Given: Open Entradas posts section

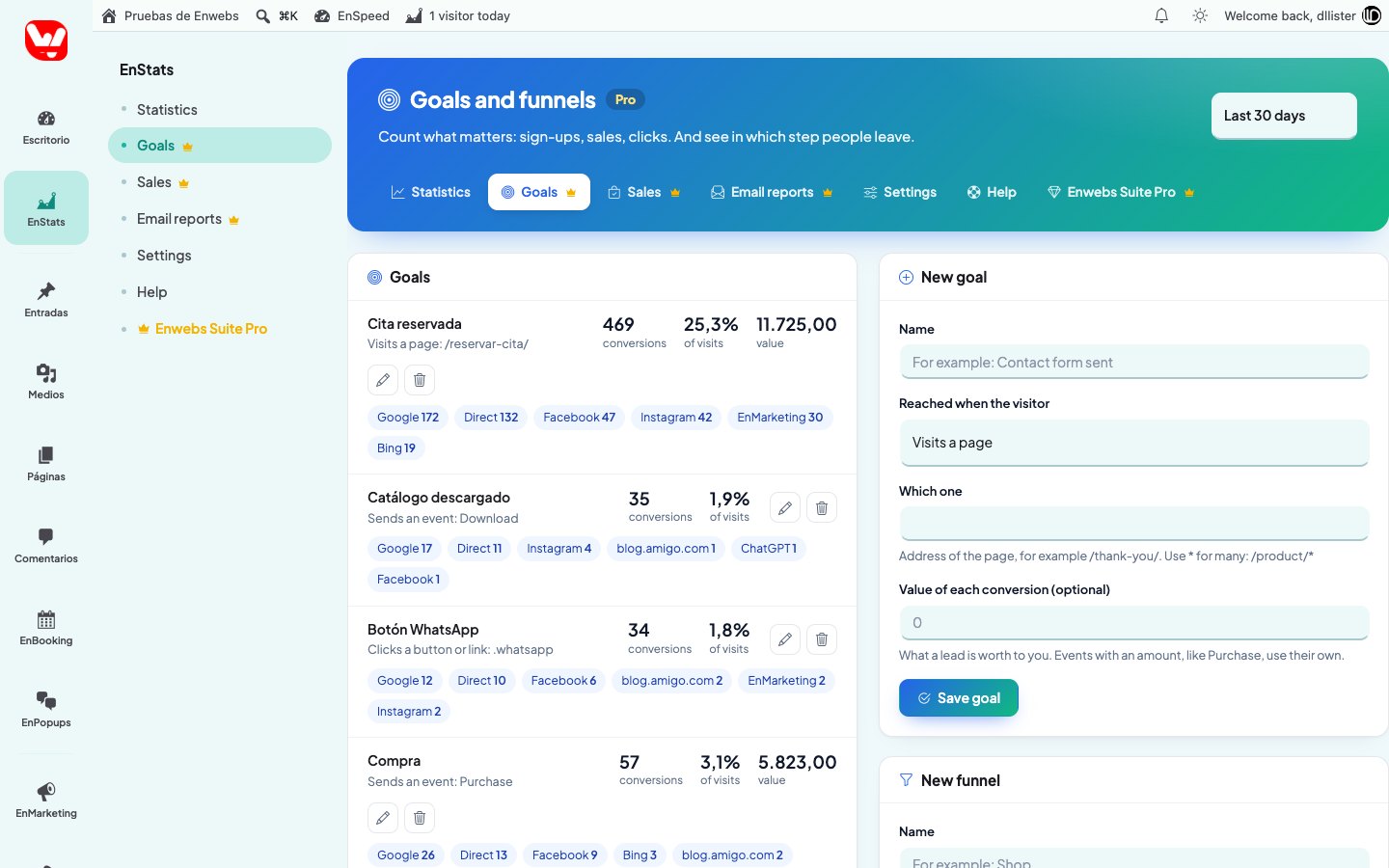Looking at the screenshot, I should pyautogui.click(x=46, y=300).
